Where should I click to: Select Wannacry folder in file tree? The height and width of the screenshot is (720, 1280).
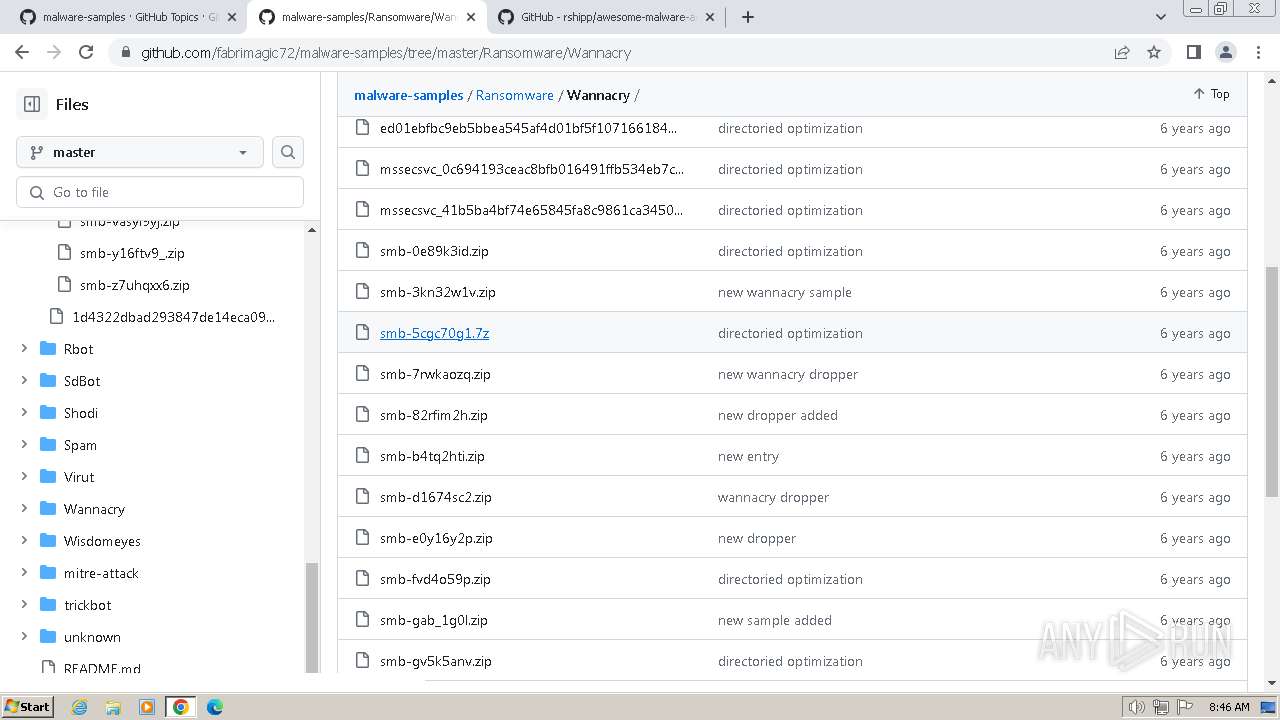point(94,509)
